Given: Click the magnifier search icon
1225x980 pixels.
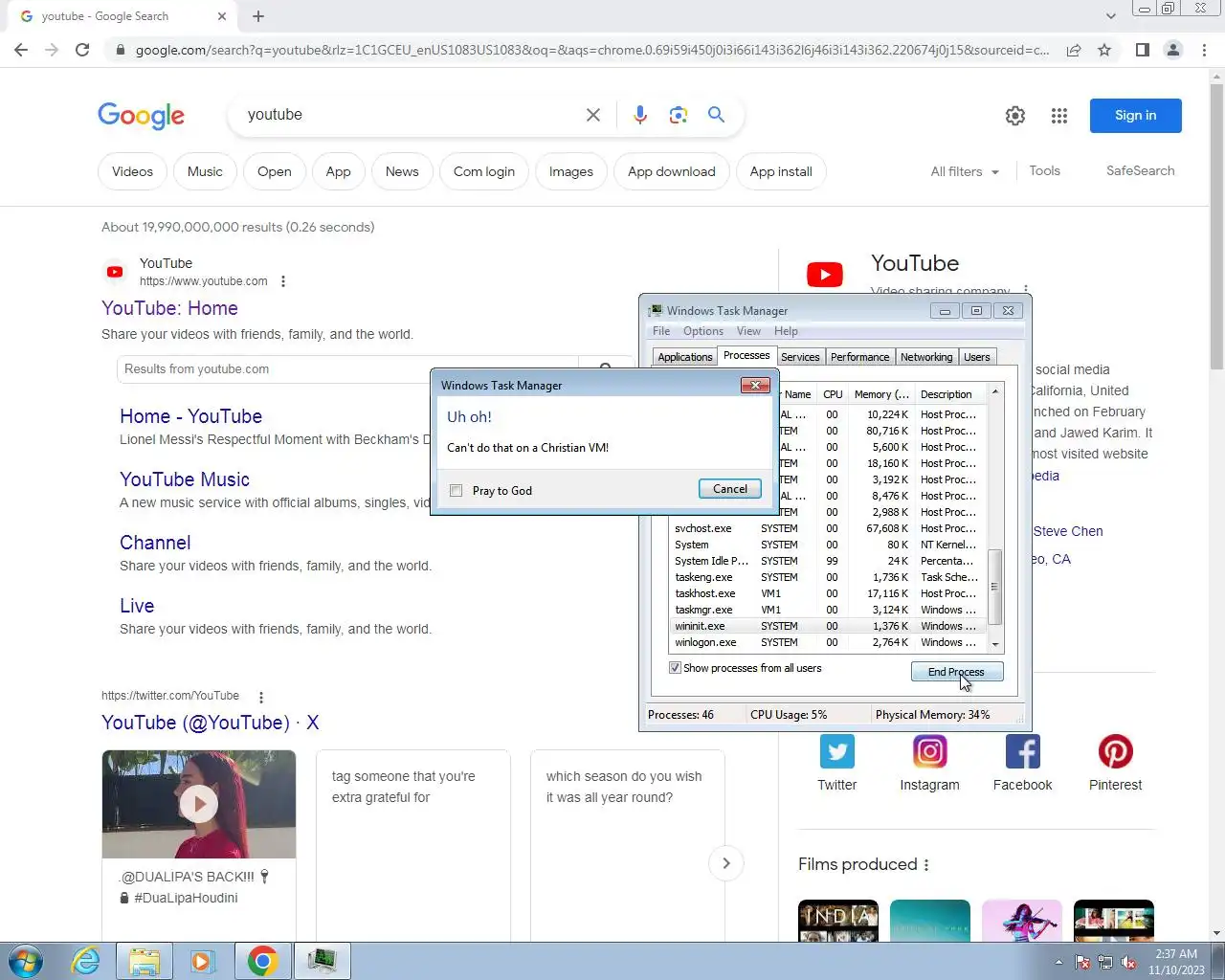Looking at the screenshot, I should pos(716,115).
